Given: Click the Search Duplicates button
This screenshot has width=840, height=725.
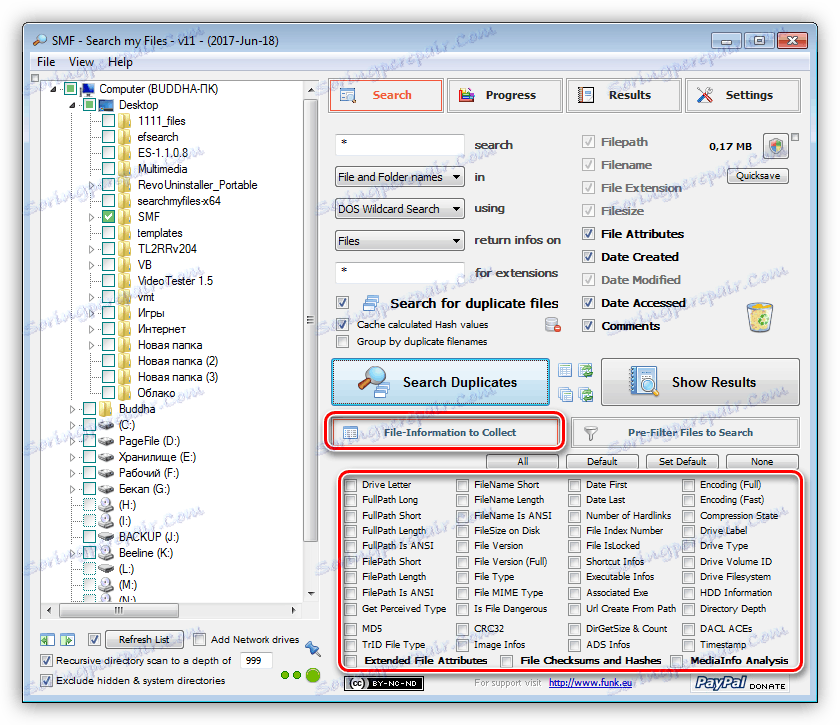Looking at the screenshot, I should click(440, 382).
